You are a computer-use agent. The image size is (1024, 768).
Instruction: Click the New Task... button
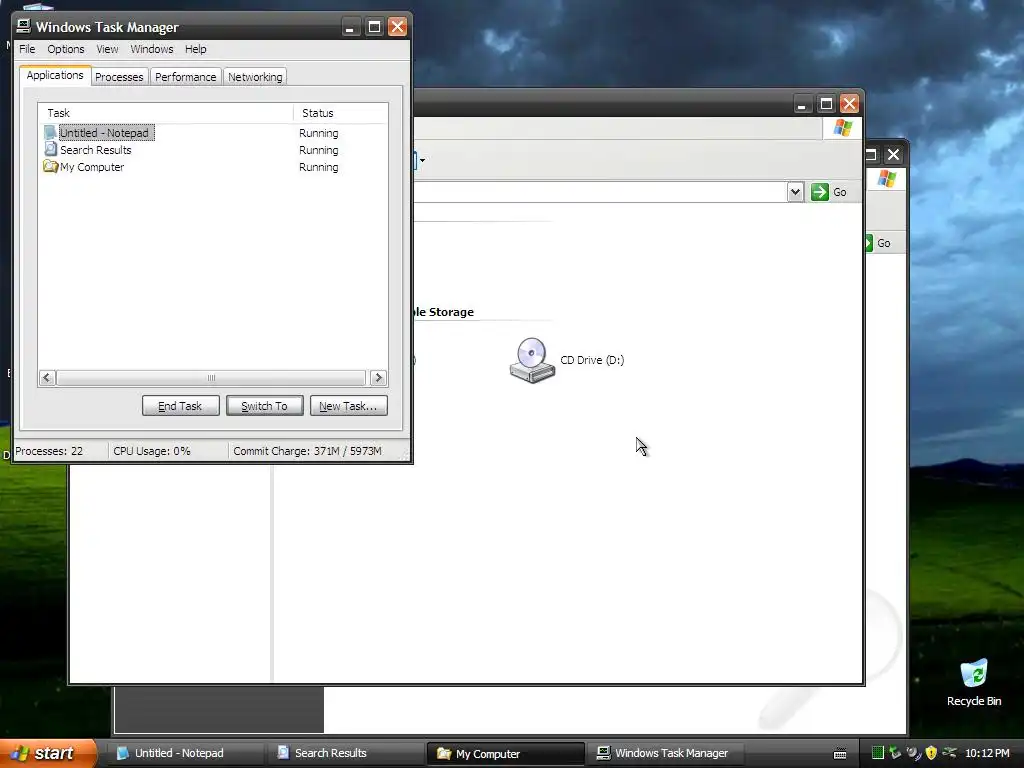[348, 406]
